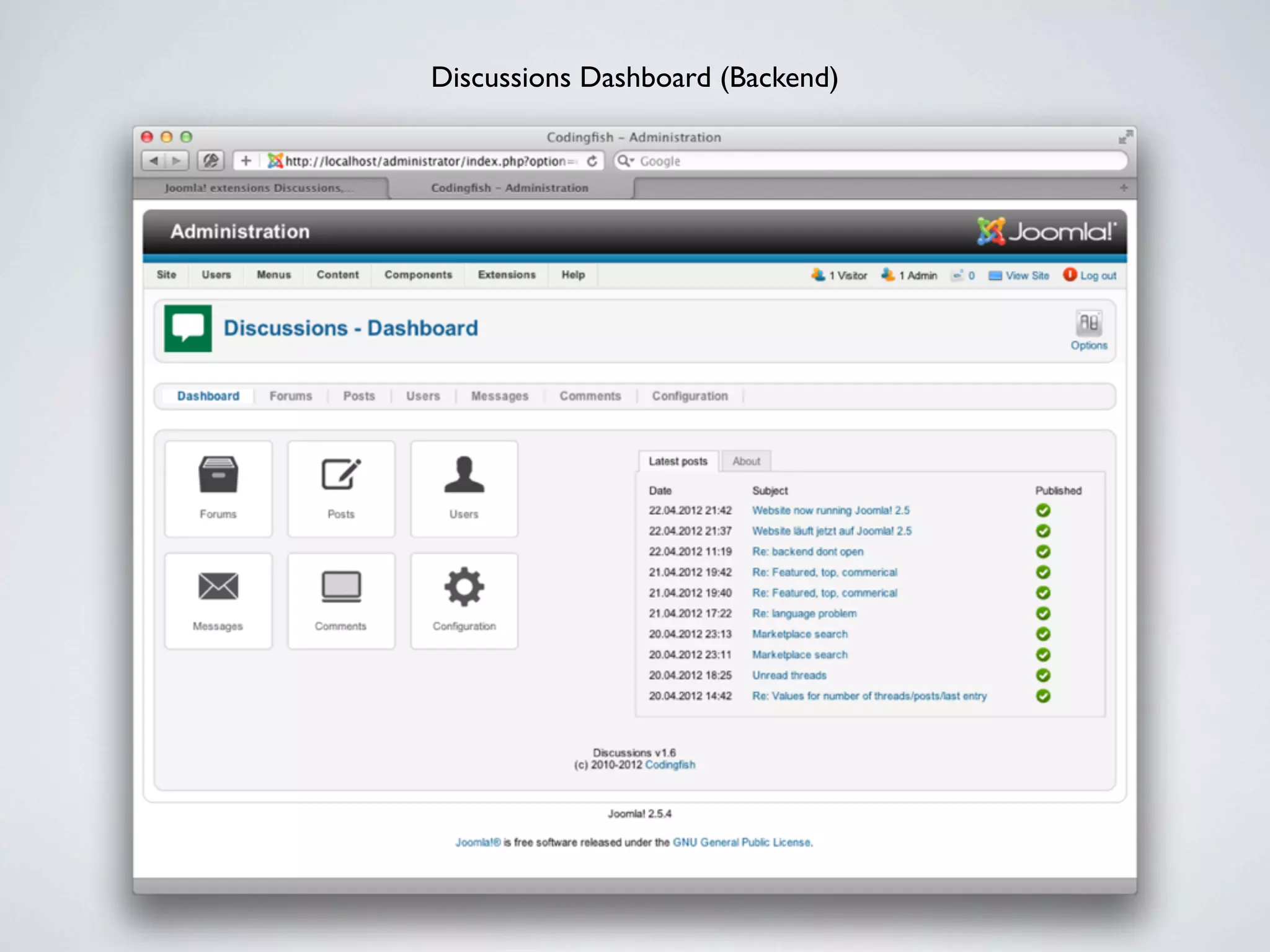Open the Comments icon tile
Viewport: 1270px width, 952px height.
341,601
